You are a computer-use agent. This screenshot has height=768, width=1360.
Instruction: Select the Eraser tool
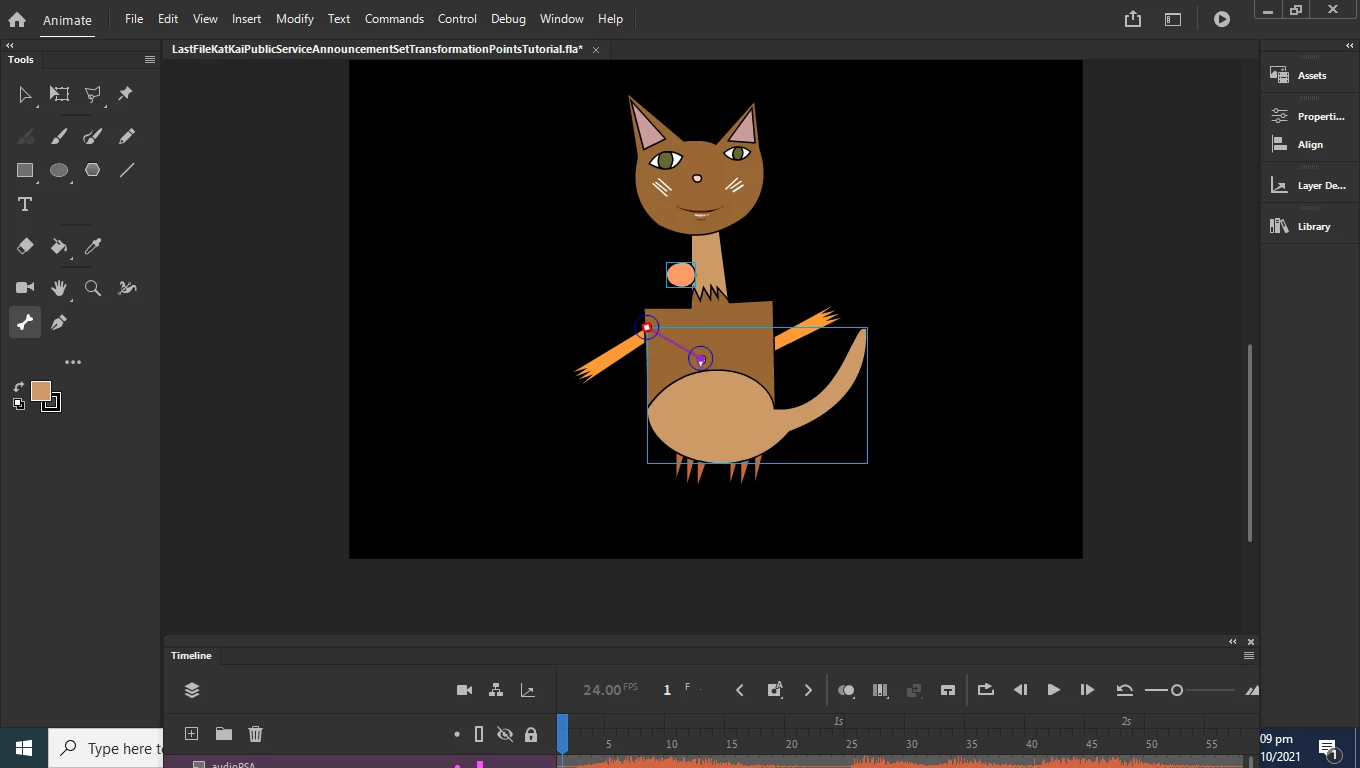(x=25, y=246)
